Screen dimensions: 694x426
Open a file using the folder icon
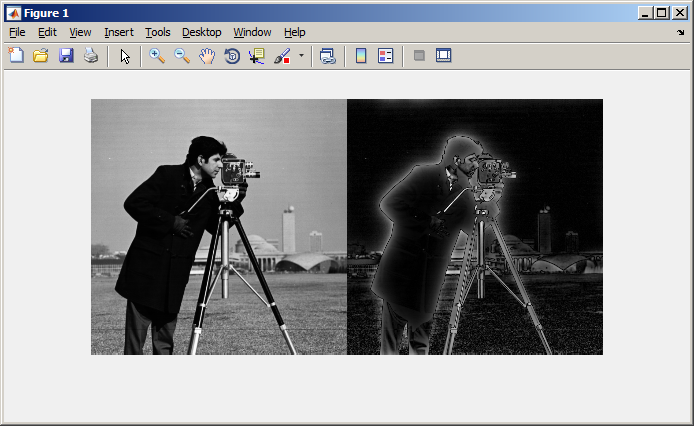coord(41,56)
